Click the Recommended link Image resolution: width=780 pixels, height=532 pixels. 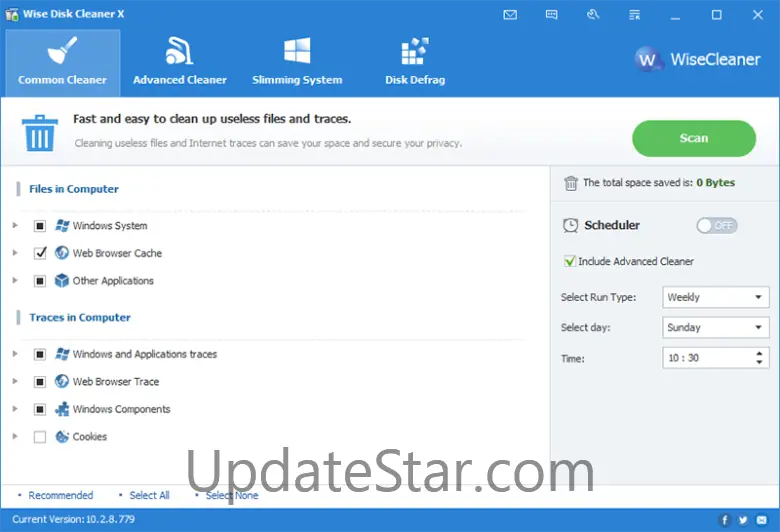pyautogui.click(x=60, y=496)
